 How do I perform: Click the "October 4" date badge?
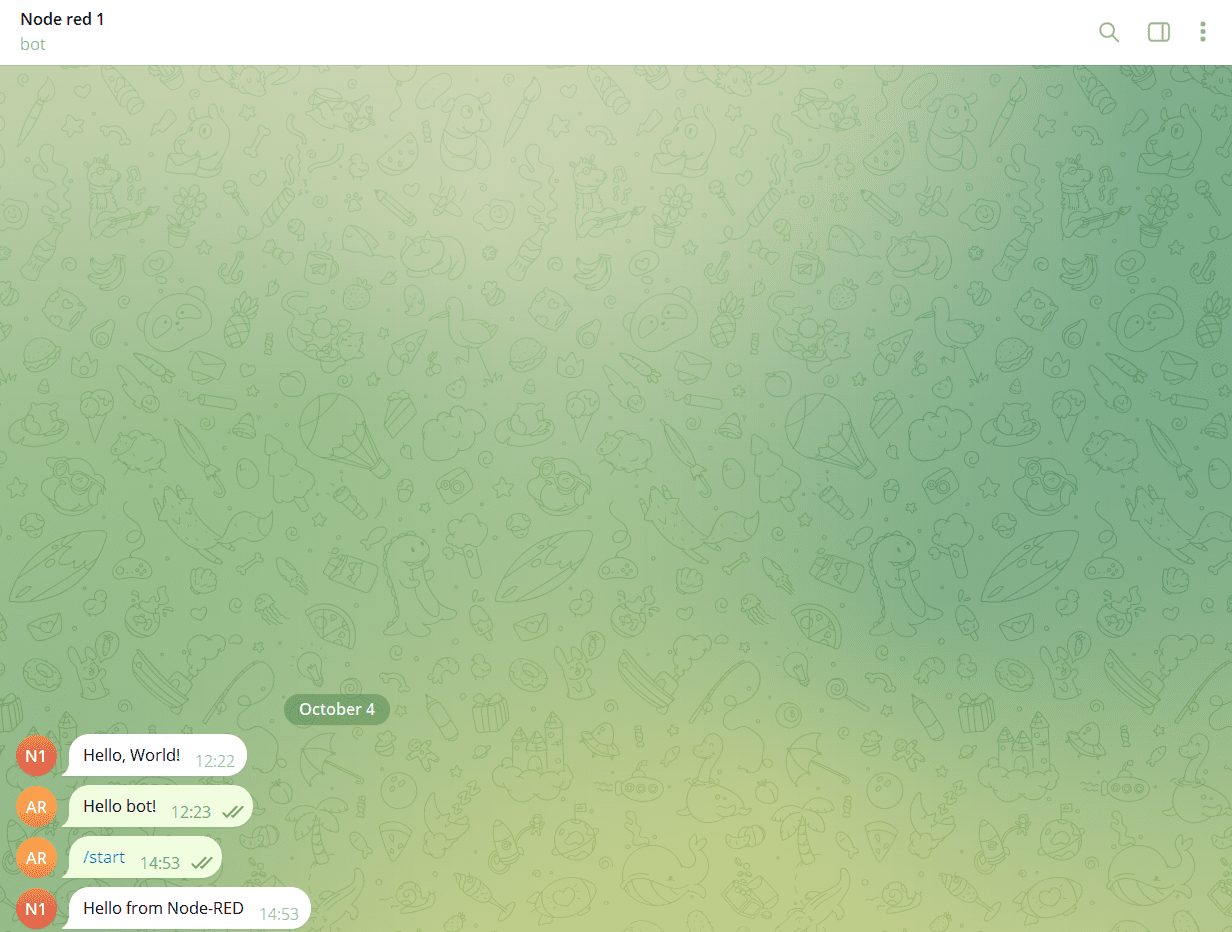point(336,709)
